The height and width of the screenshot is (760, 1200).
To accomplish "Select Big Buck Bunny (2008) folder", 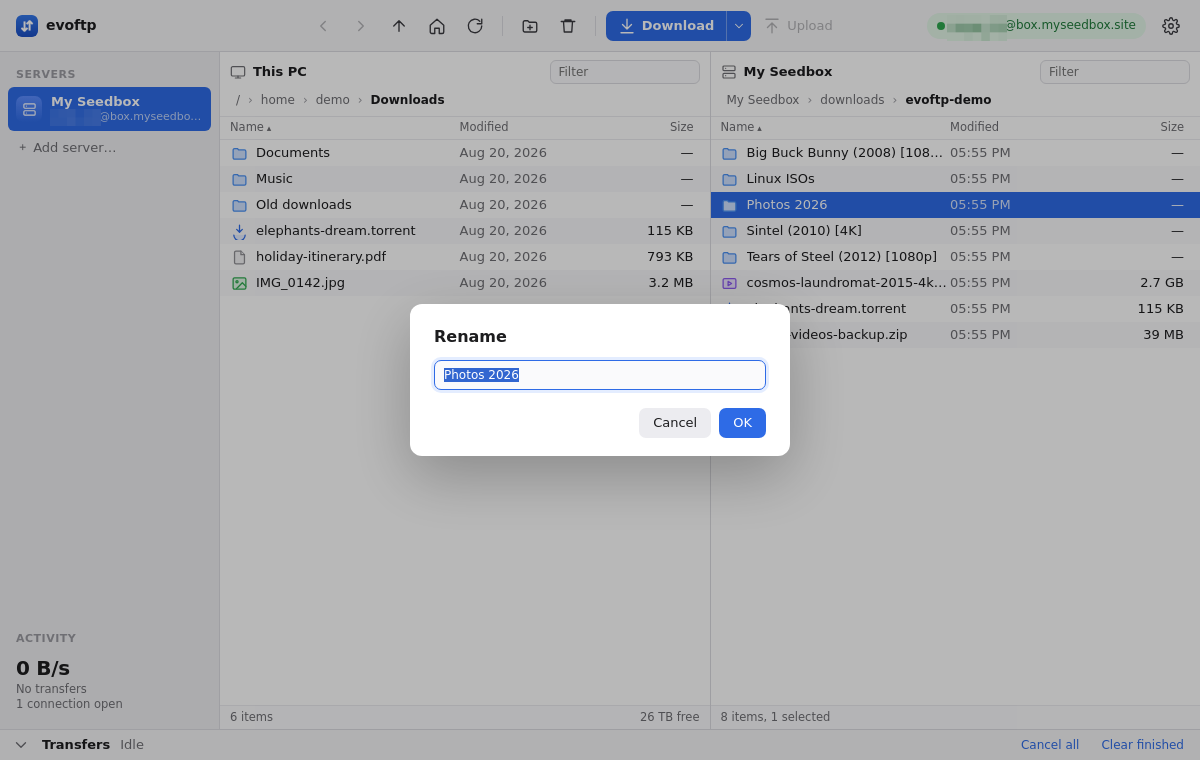I will (x=955, y=153).
